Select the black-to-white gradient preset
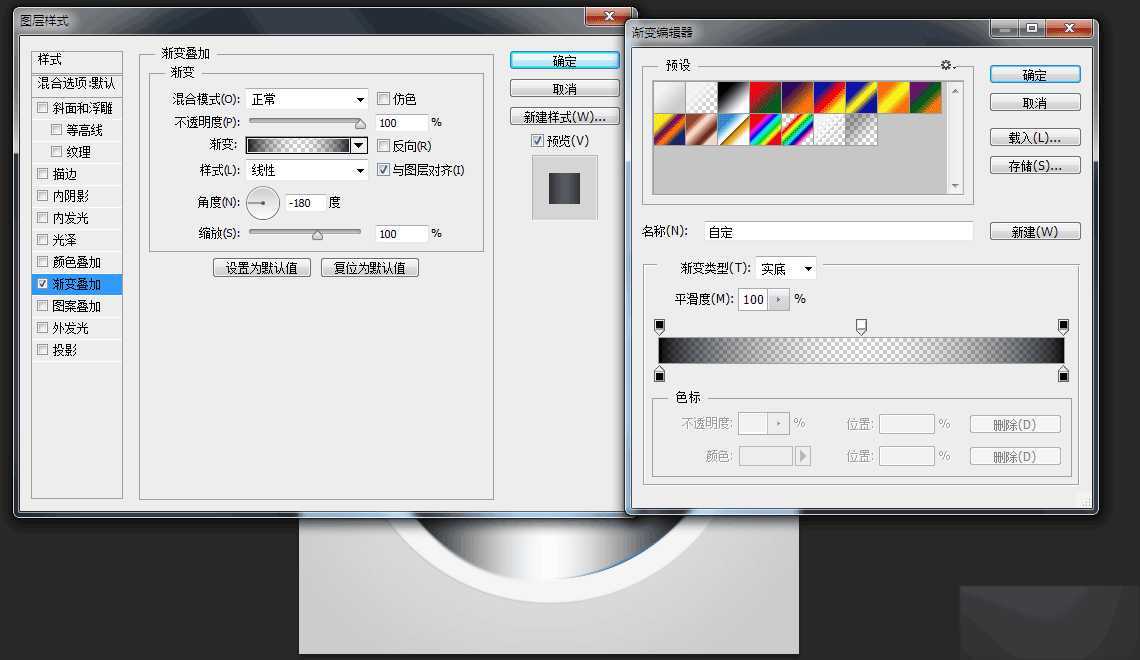Screen dimensions: 1140x660 732,95
